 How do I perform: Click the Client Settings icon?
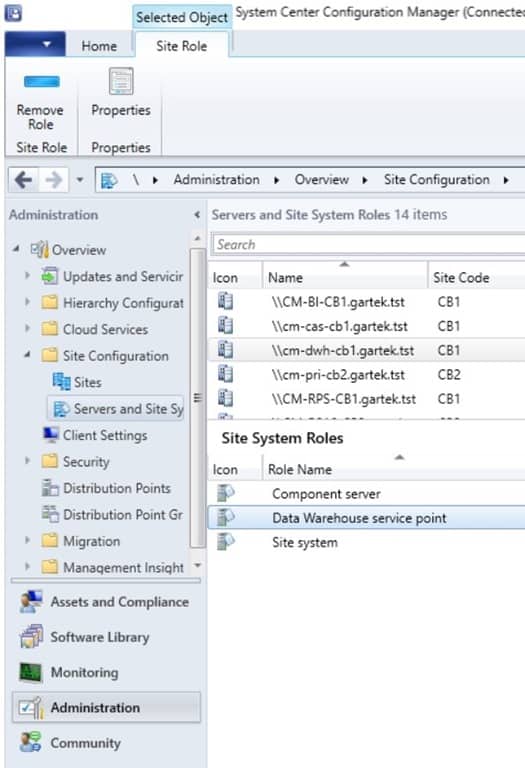51,435
